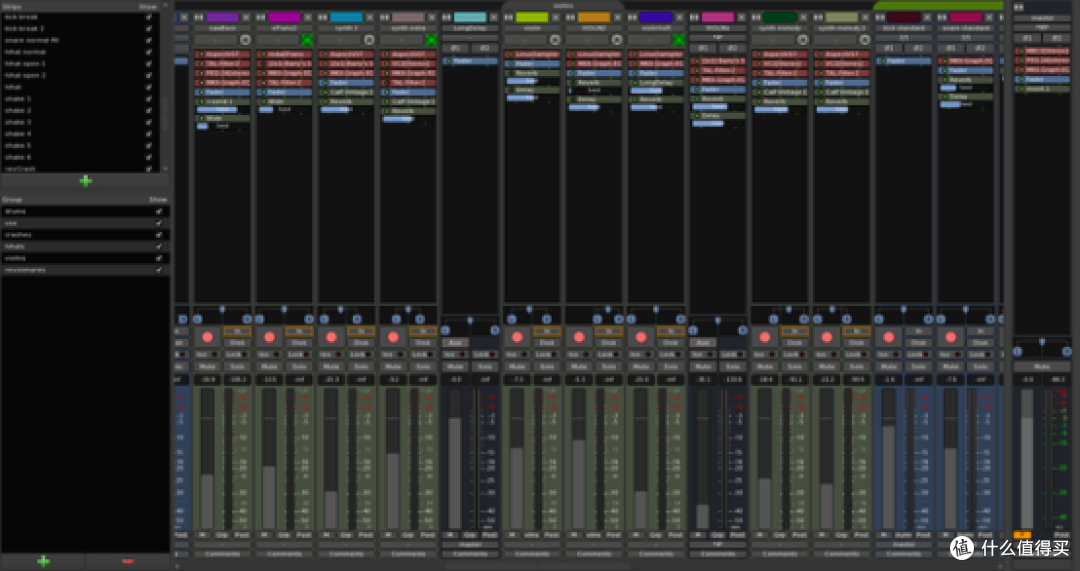Toggle visibility of the hihat normal strip
The width and height of the screenshot is (1080, 571).
148,52
